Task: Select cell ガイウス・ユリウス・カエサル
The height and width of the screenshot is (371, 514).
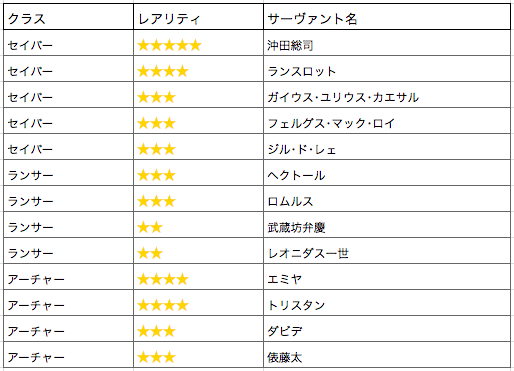Action: coord(387,95)
